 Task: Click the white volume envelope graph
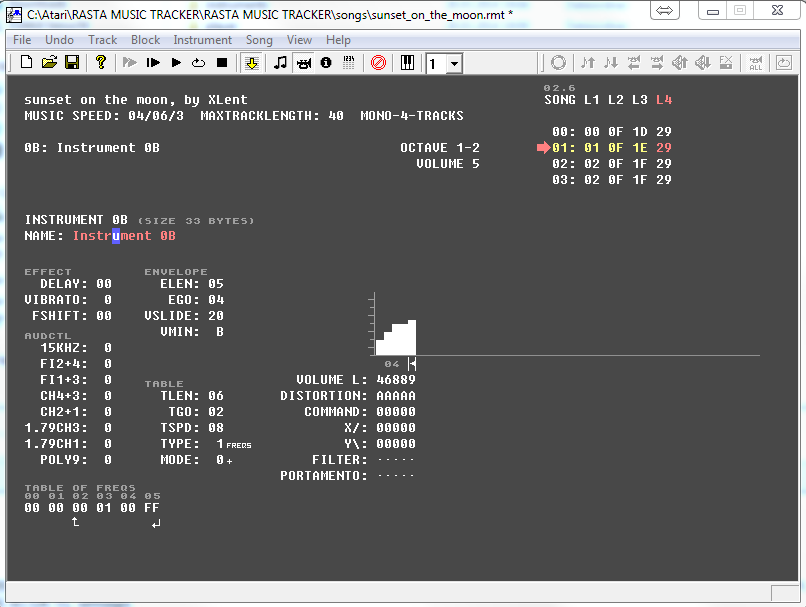pyautogui.click(x=396, y=338)
